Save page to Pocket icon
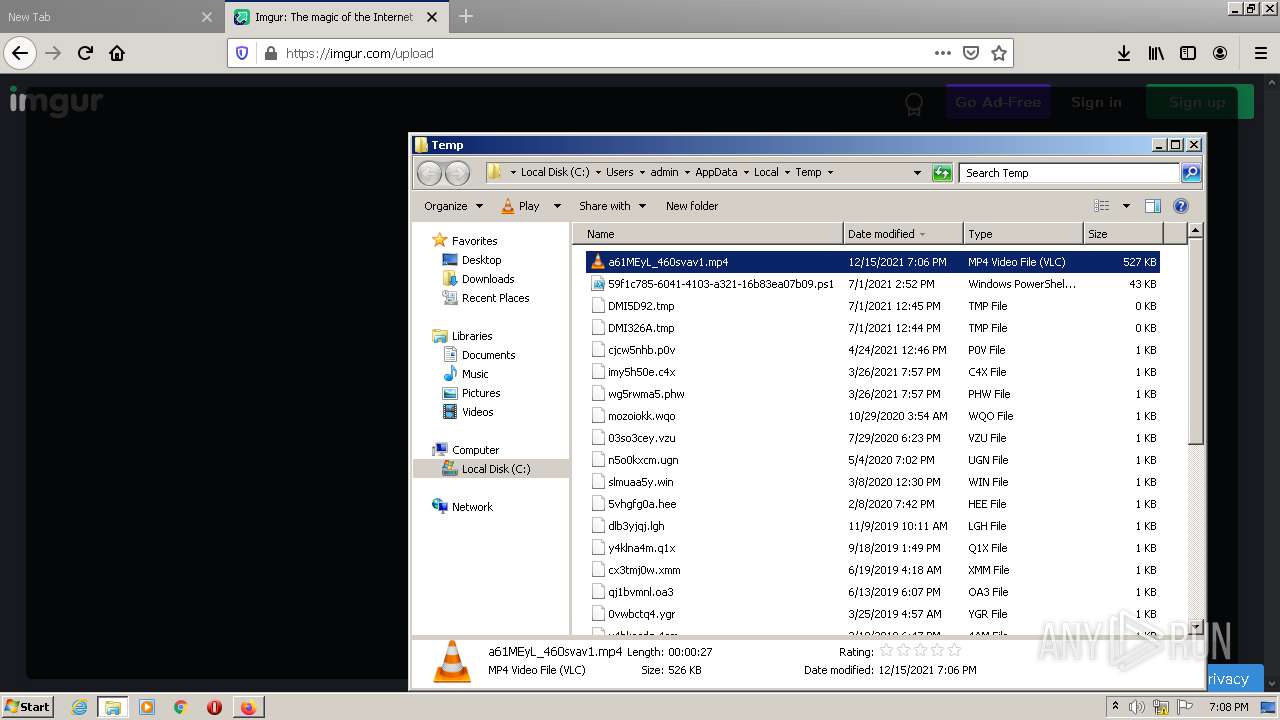Screen dimensions: 1280x720 (970, 53)
